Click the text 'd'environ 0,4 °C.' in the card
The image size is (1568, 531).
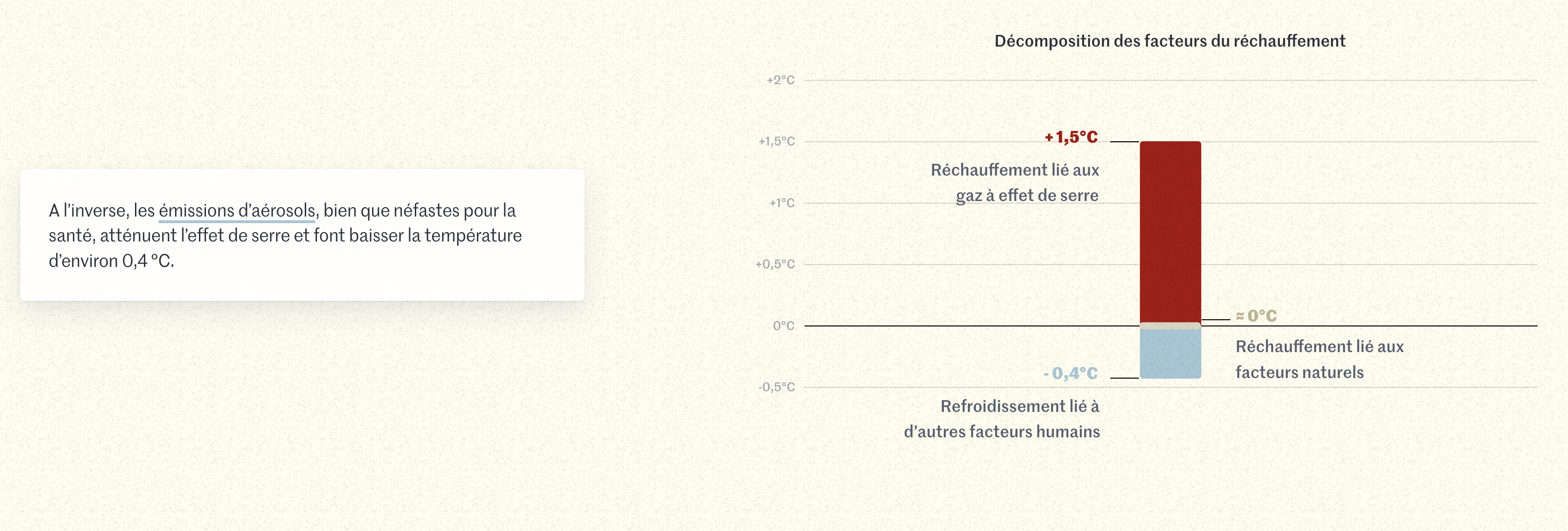(x=111, y=261)
